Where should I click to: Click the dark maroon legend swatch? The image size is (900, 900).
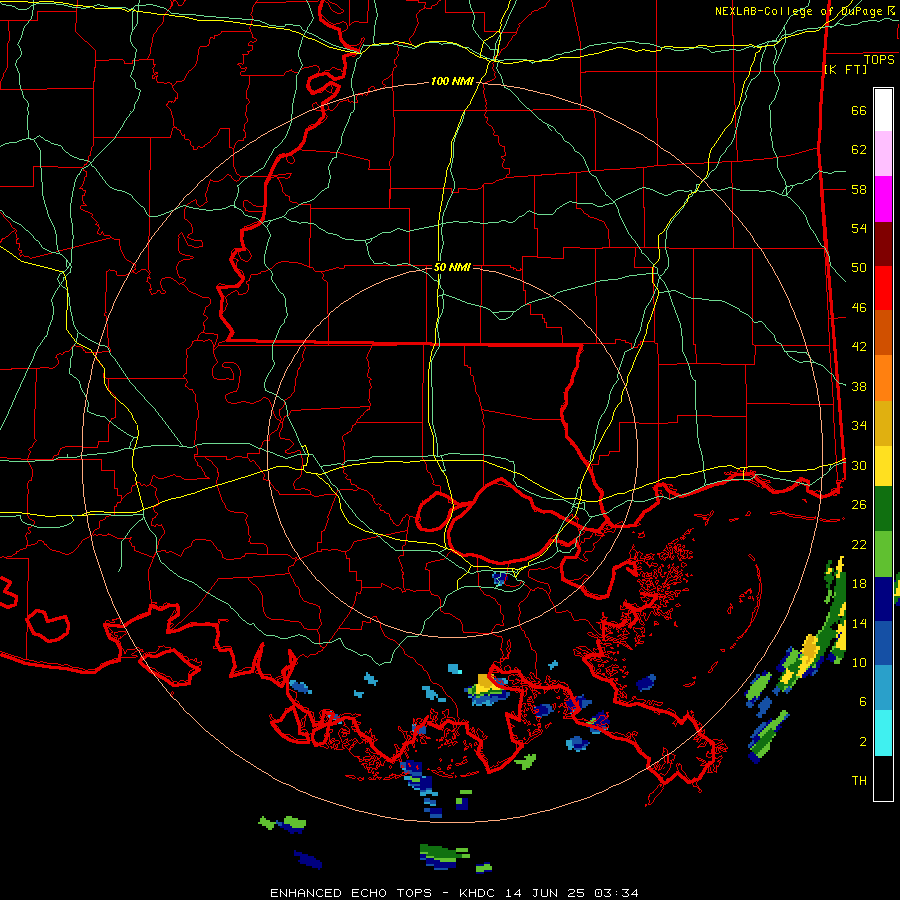[x=883, y=244]
